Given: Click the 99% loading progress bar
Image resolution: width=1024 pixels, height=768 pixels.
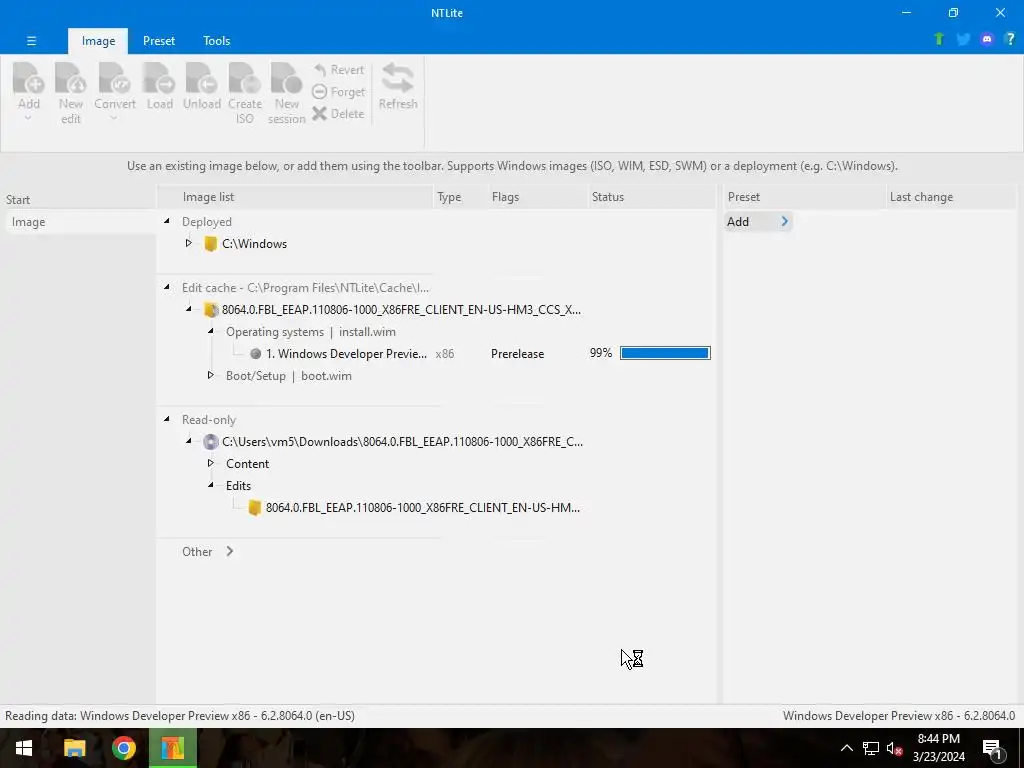Looking at the screenshot, I should coord(665,353).
